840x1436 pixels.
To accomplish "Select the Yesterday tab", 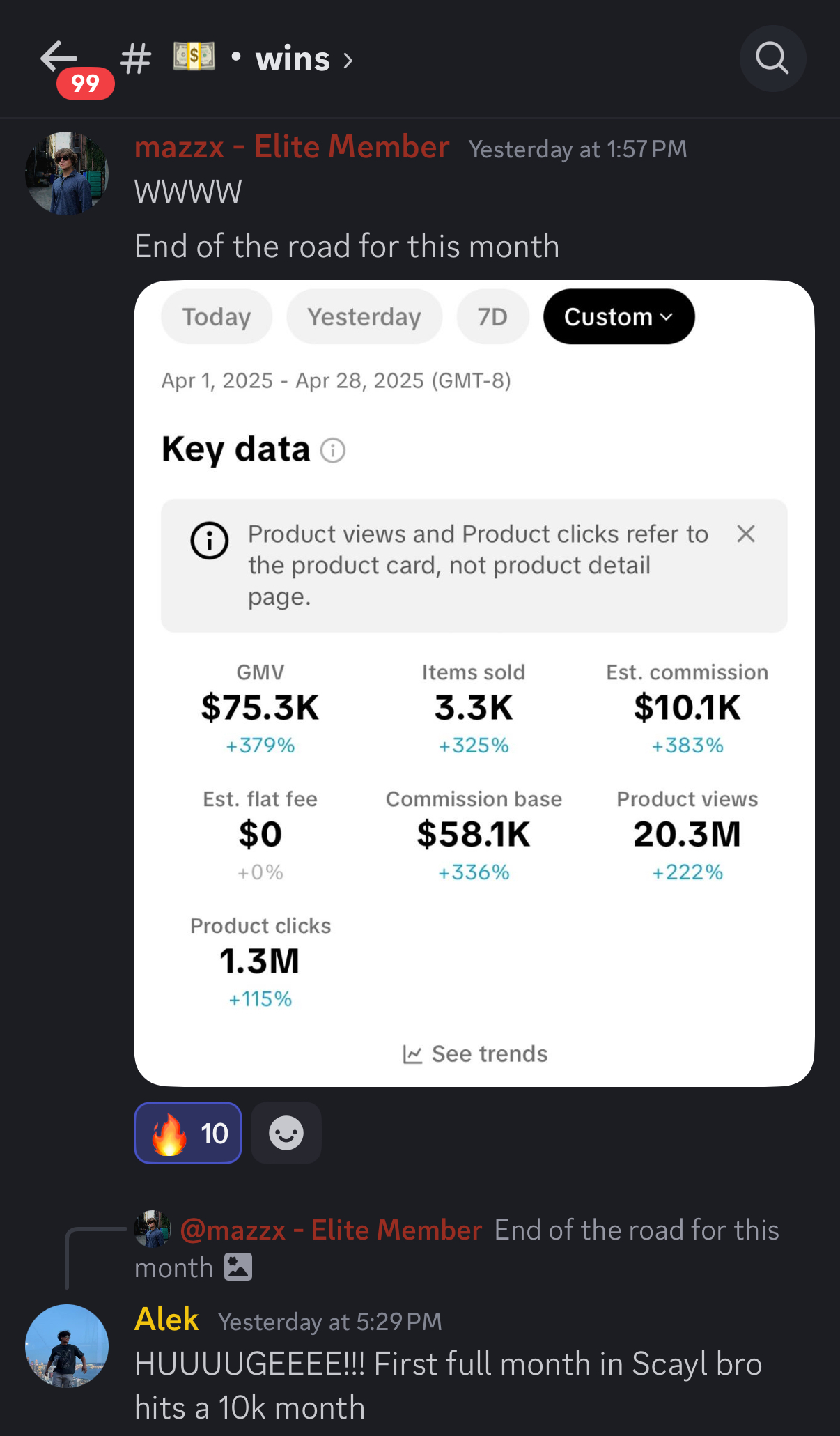I will click(x=364, y=317).
